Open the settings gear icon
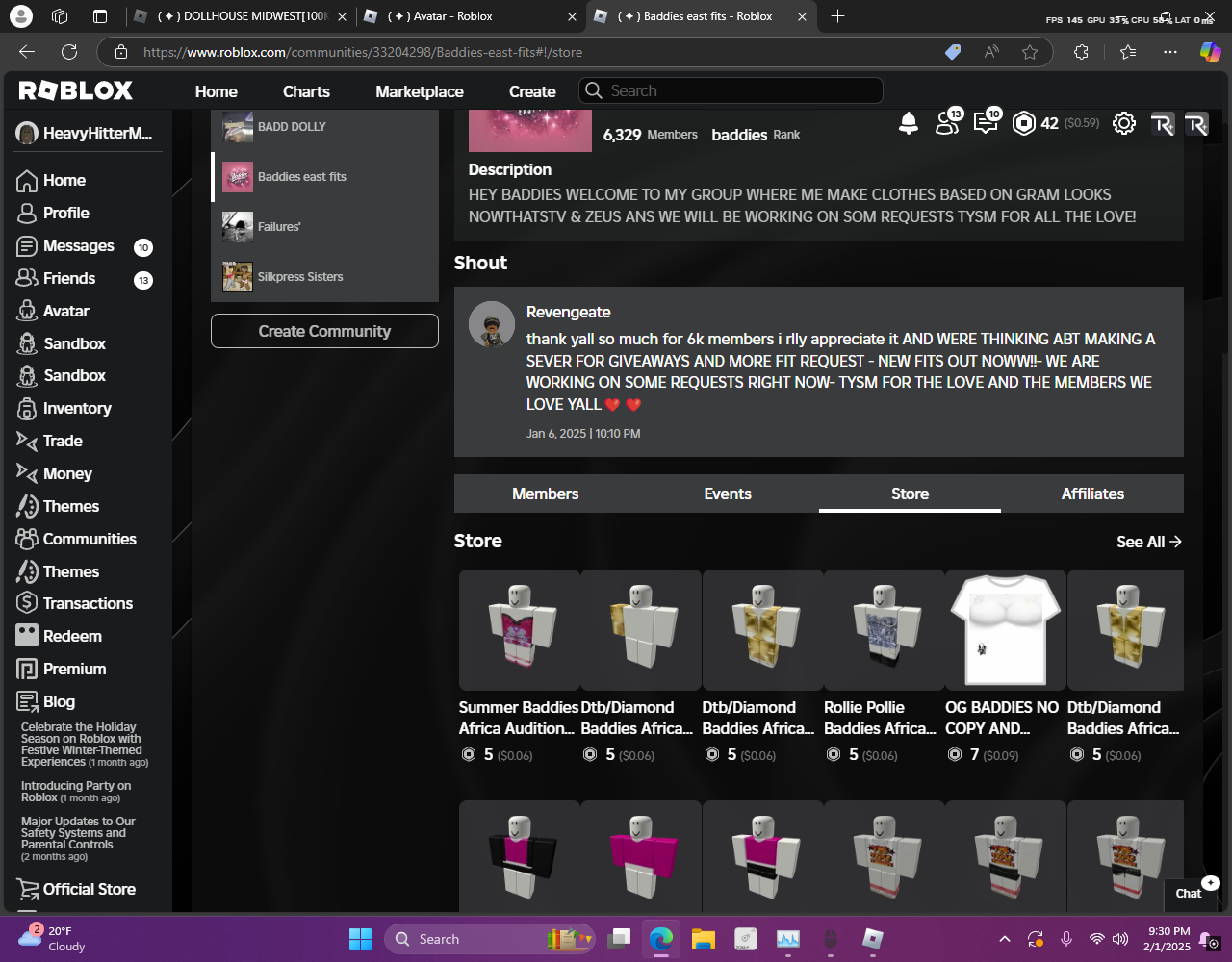 (1123, 123)
